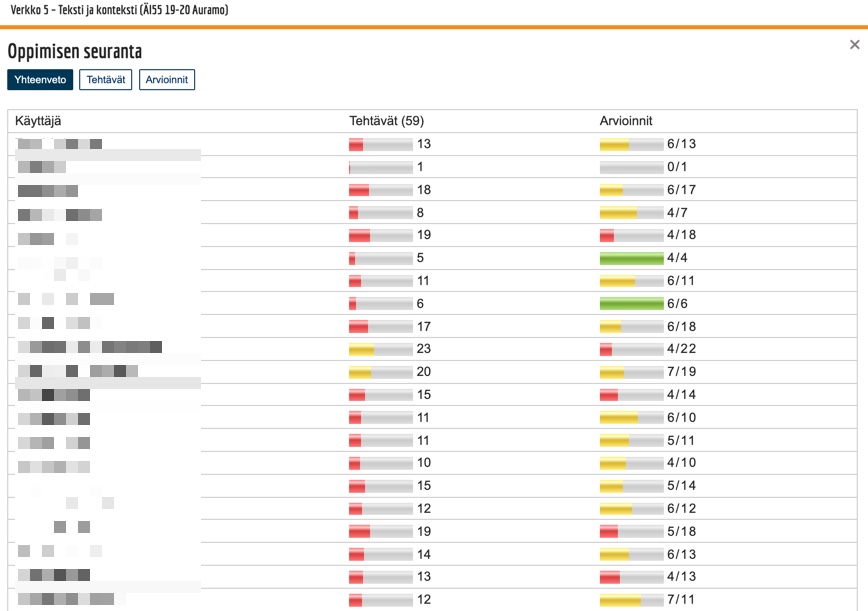868x611 pixels.
Task: Click the green assessment bar for 6/6
Action: coord(631,304)
